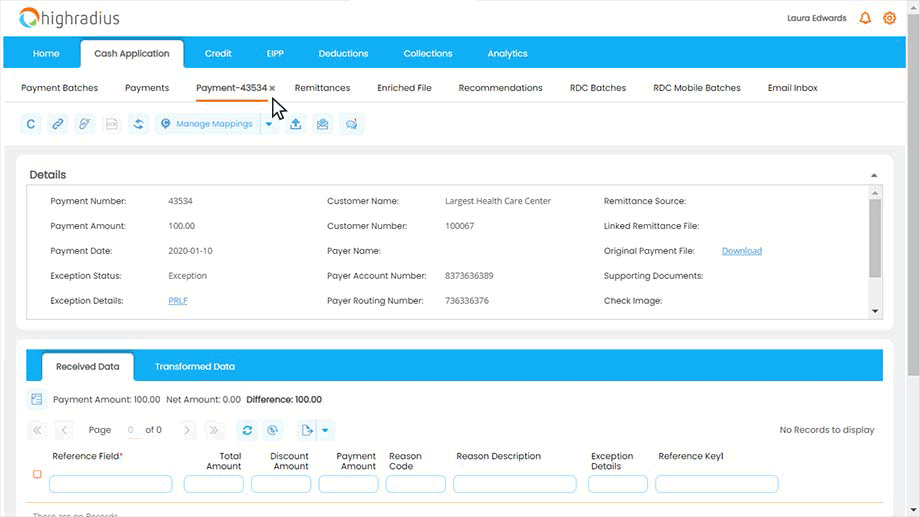The image size is (920, 517).
Task: Open the EIPP menu
Action: (275, 53)
